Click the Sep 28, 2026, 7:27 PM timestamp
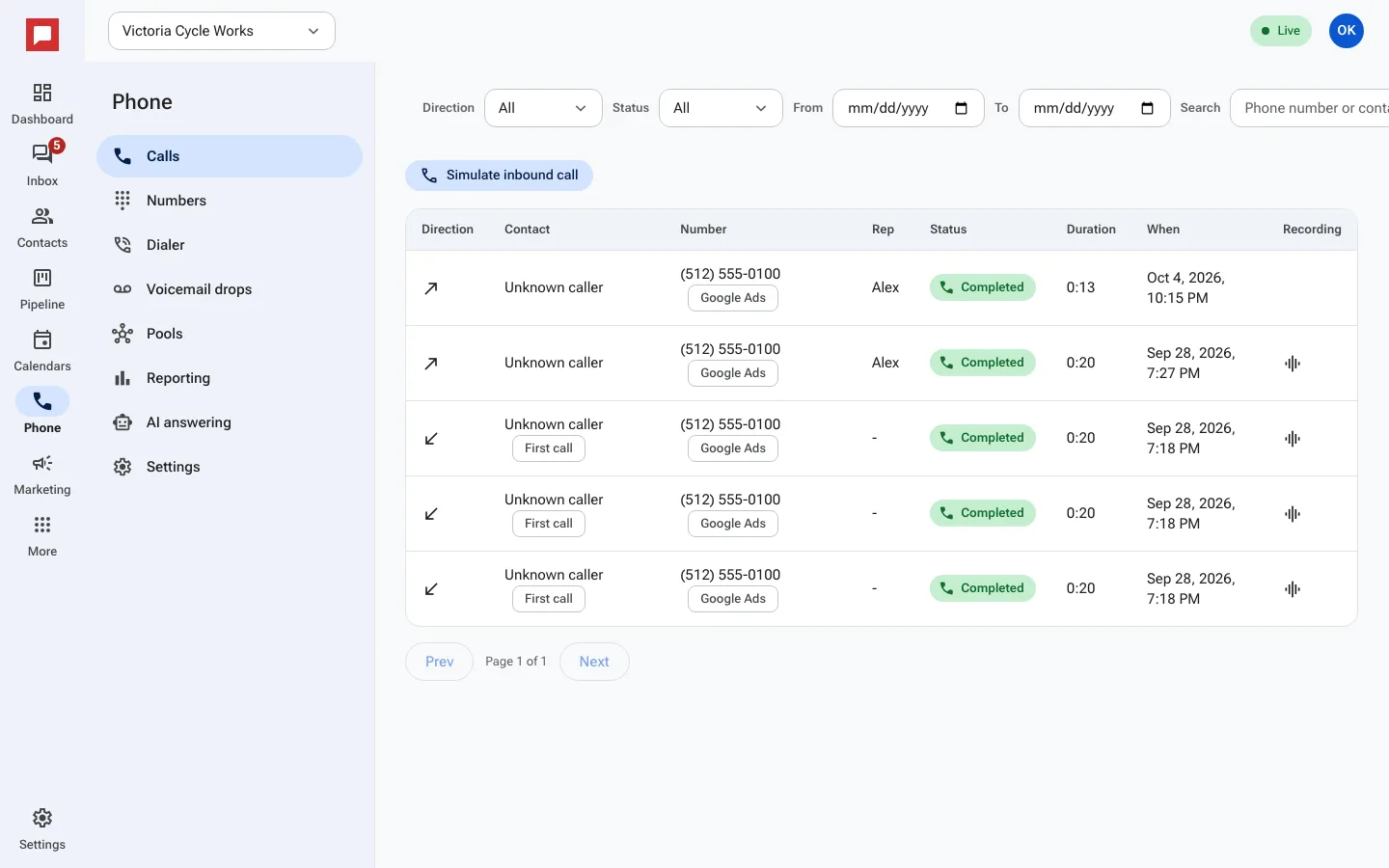 1191,363
